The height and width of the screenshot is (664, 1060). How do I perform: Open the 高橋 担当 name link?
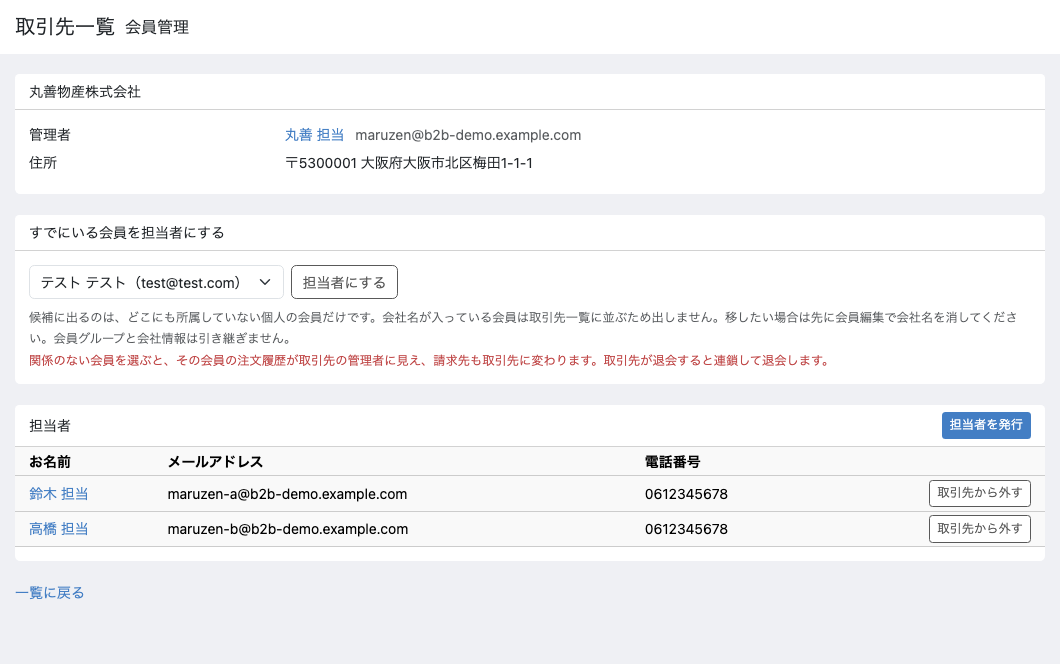59,529
